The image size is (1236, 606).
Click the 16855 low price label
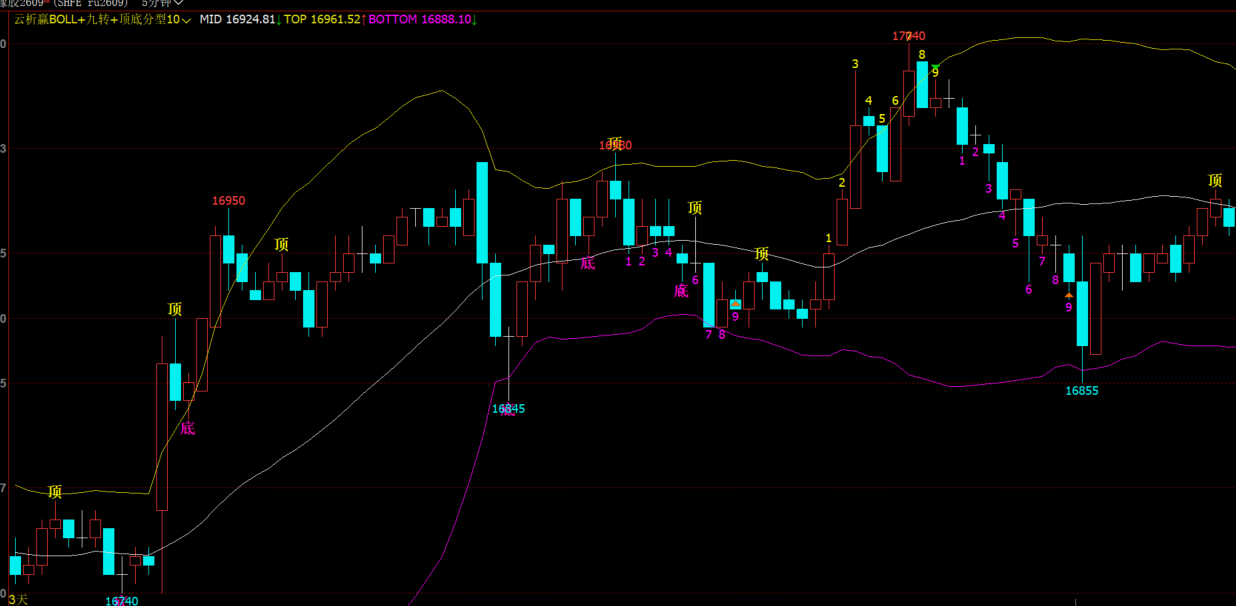pyautogui.click(x=1081, y=391)
